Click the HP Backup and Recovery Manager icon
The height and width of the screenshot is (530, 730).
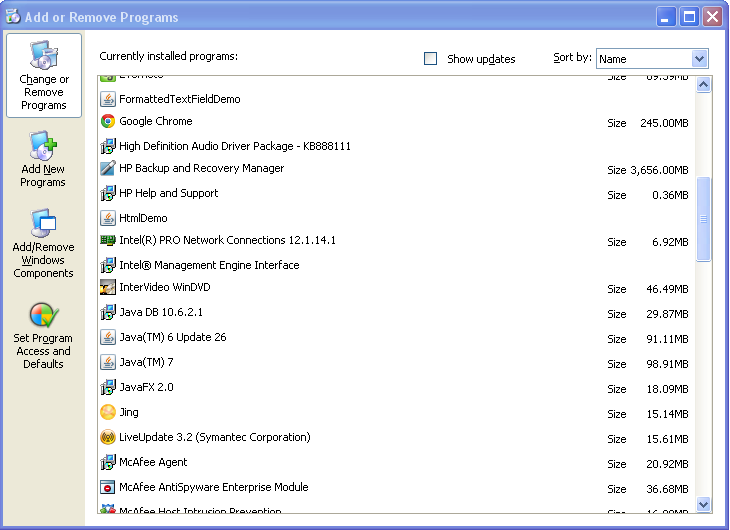pyautogui.click(x=108, y=168)
